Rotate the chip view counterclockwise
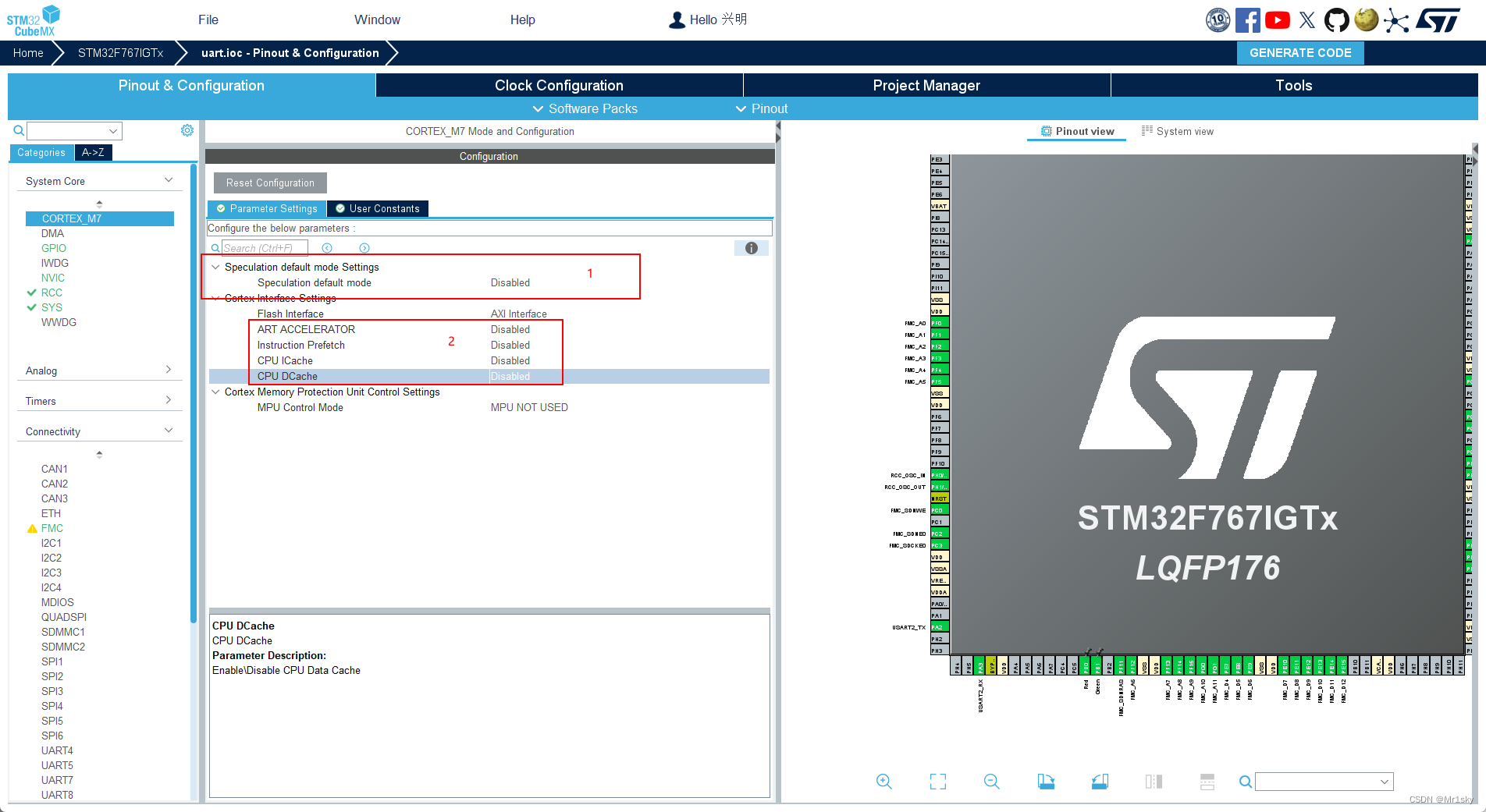The image size is (1486, 812). pos(1099,781)
